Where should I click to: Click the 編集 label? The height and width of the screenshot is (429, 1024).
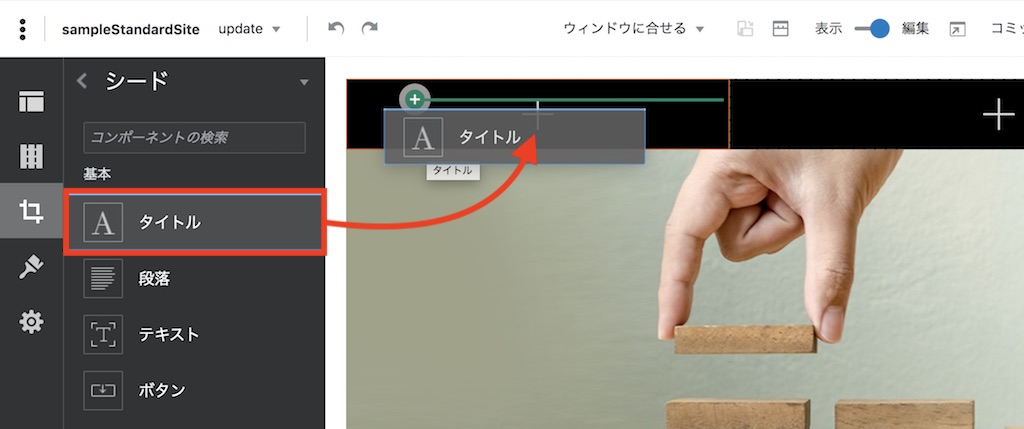(x=915, y=29)
